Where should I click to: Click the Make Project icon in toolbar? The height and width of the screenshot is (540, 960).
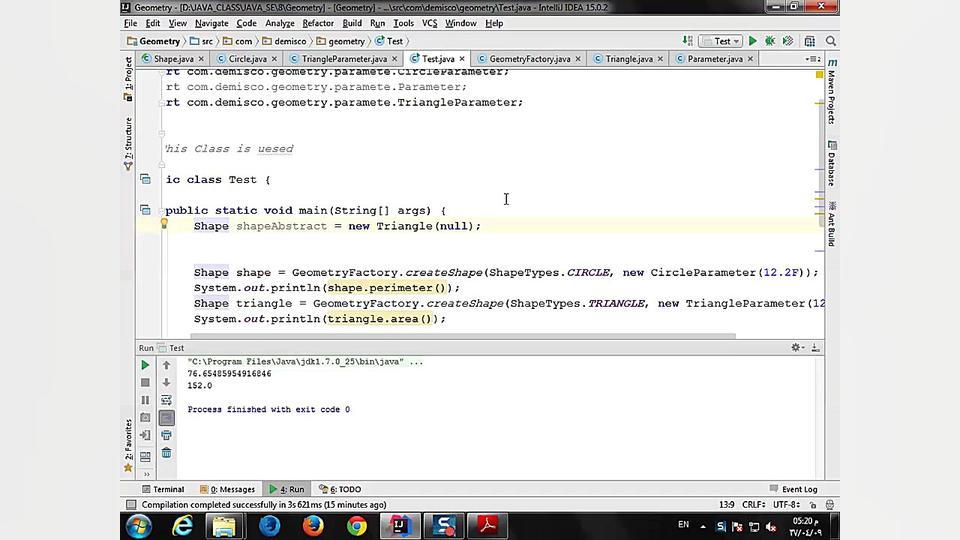pos(688,41)
